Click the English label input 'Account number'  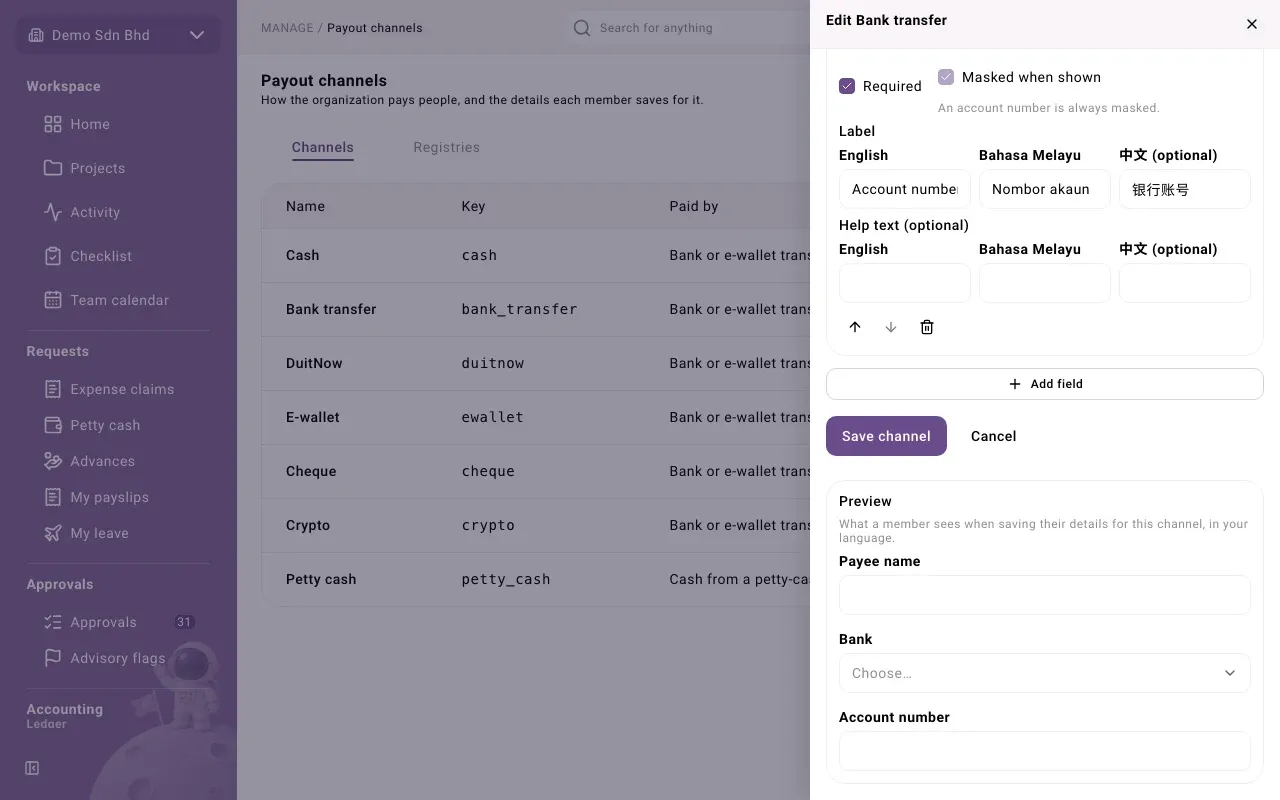click(905, 189)
